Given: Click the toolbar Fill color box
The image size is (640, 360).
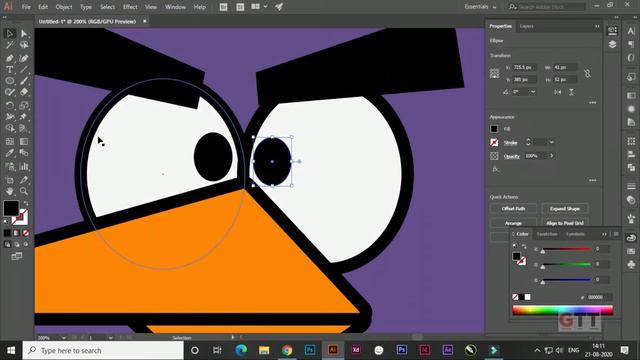Looking at the screenshot, I should [11, 208].
